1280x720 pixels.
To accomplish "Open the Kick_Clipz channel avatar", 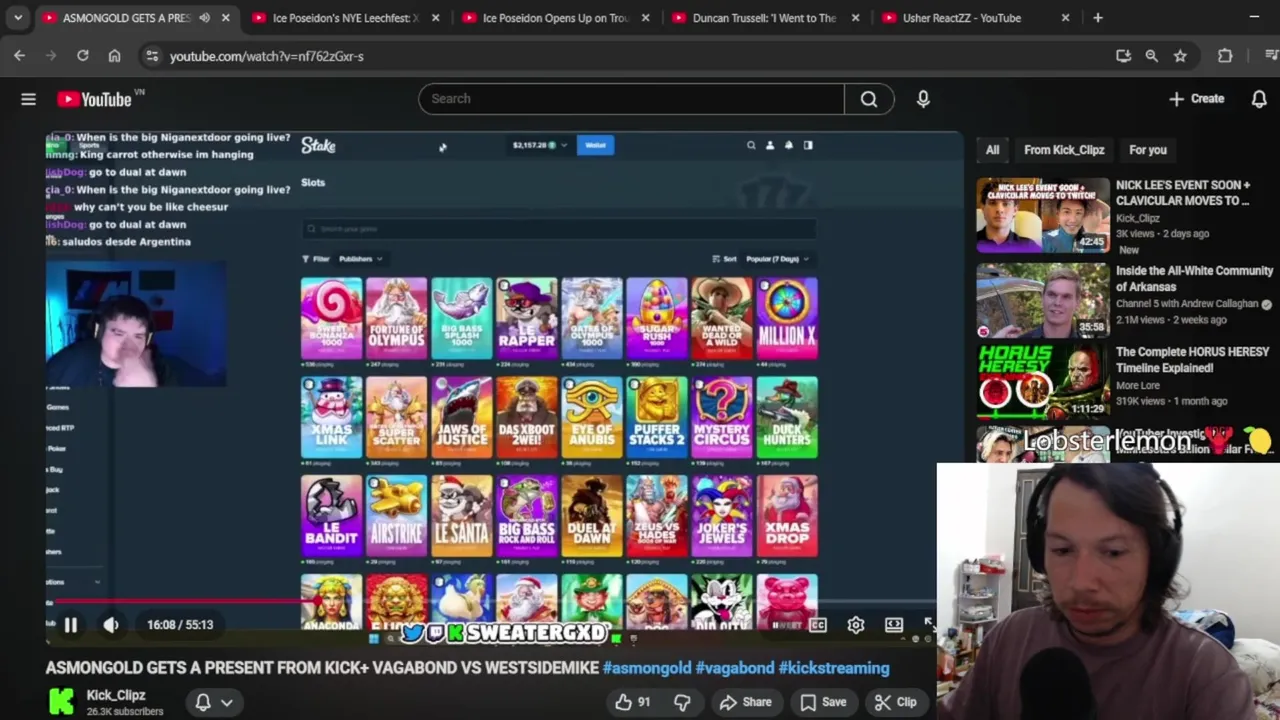I will [x=62, y=702].
